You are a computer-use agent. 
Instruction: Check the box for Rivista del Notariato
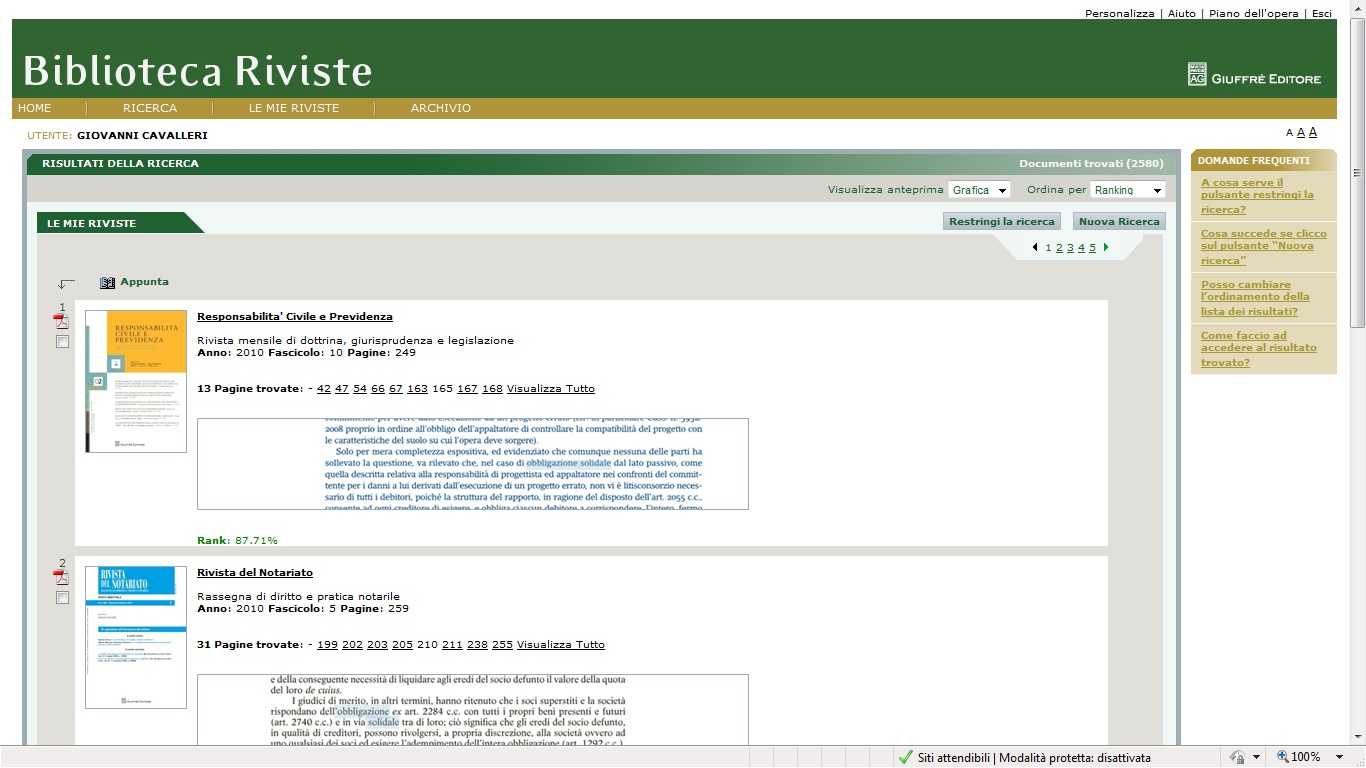62,598
